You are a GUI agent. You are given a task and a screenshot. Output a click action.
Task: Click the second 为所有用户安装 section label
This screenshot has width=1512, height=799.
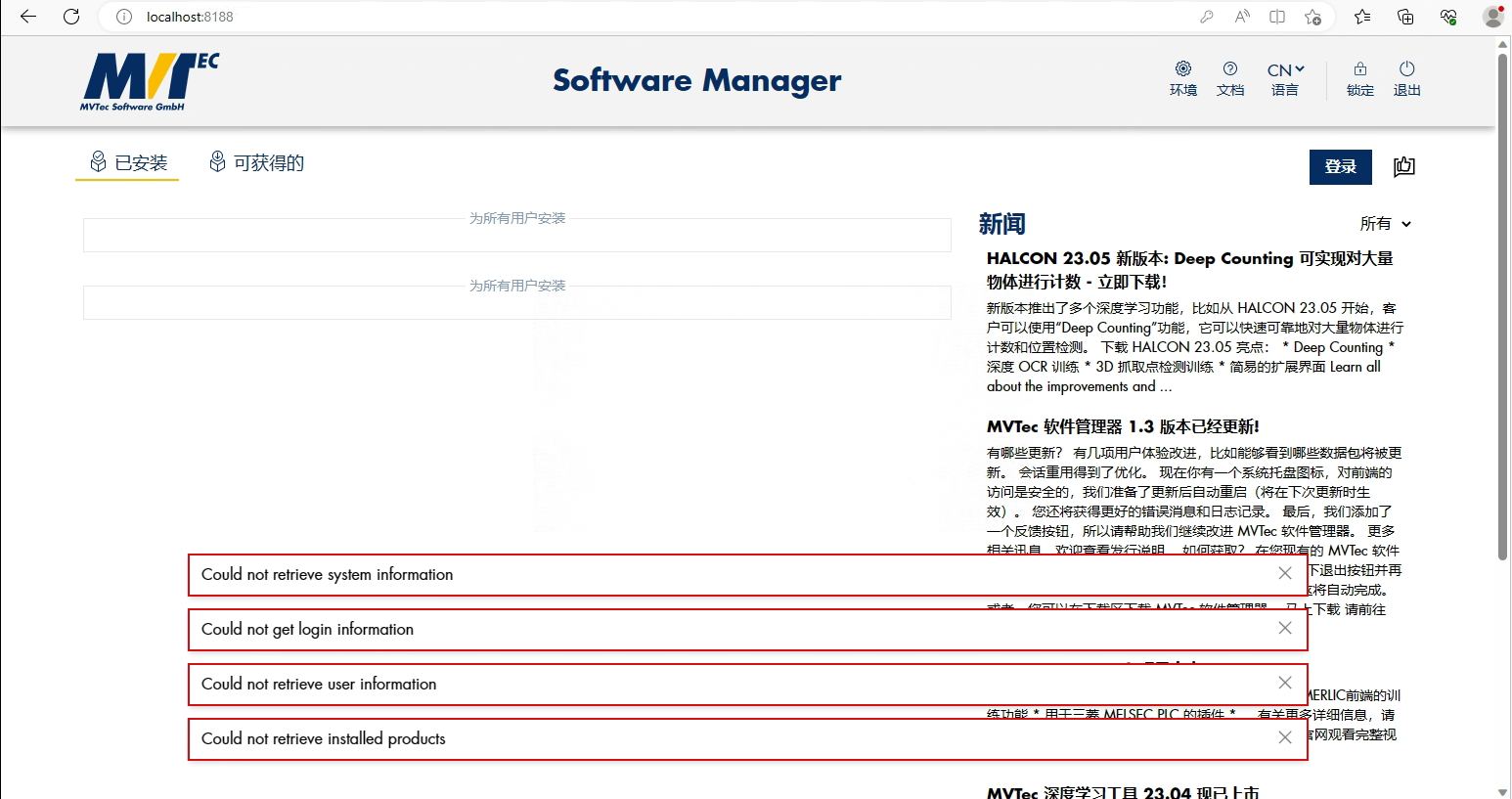pos(517,286)
